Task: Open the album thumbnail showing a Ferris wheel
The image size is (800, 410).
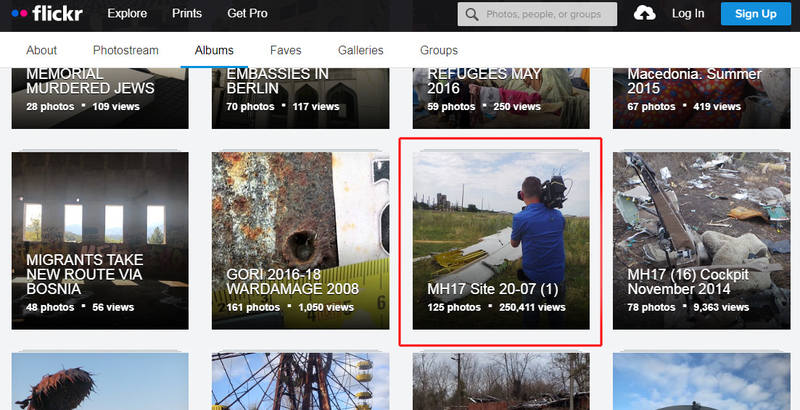Action: coord(301,381)
